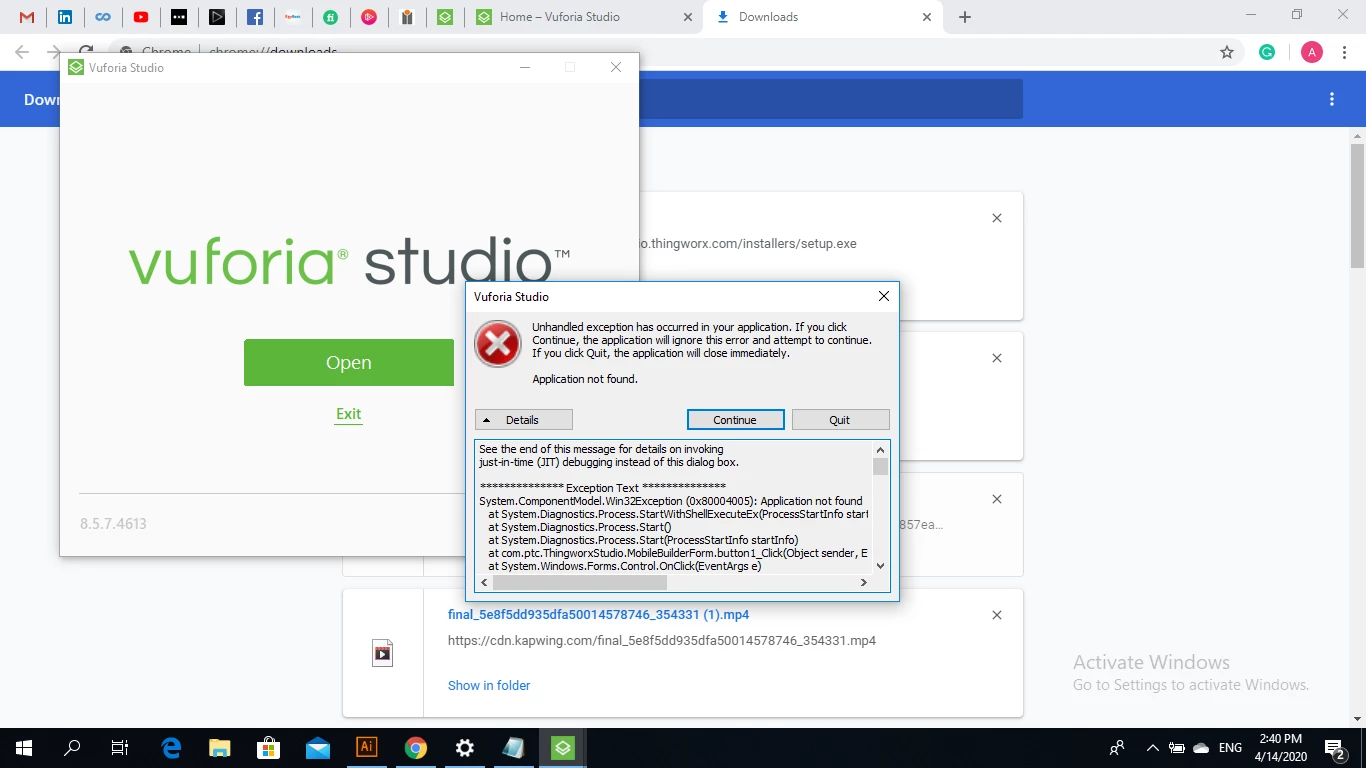1366x768 pixels.
Task: Select the pinned tab with the black play-triangle icon
Action: 217,17
